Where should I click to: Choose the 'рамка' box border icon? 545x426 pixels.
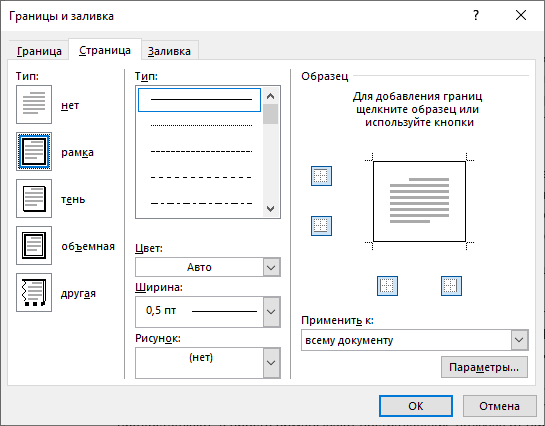[x=34, y=151]
